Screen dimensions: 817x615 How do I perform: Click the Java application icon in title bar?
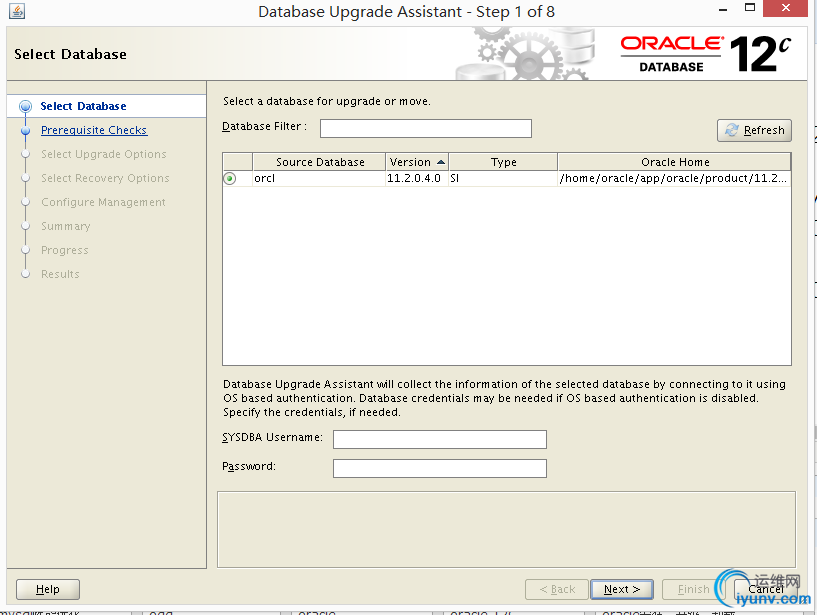[17, 11]
